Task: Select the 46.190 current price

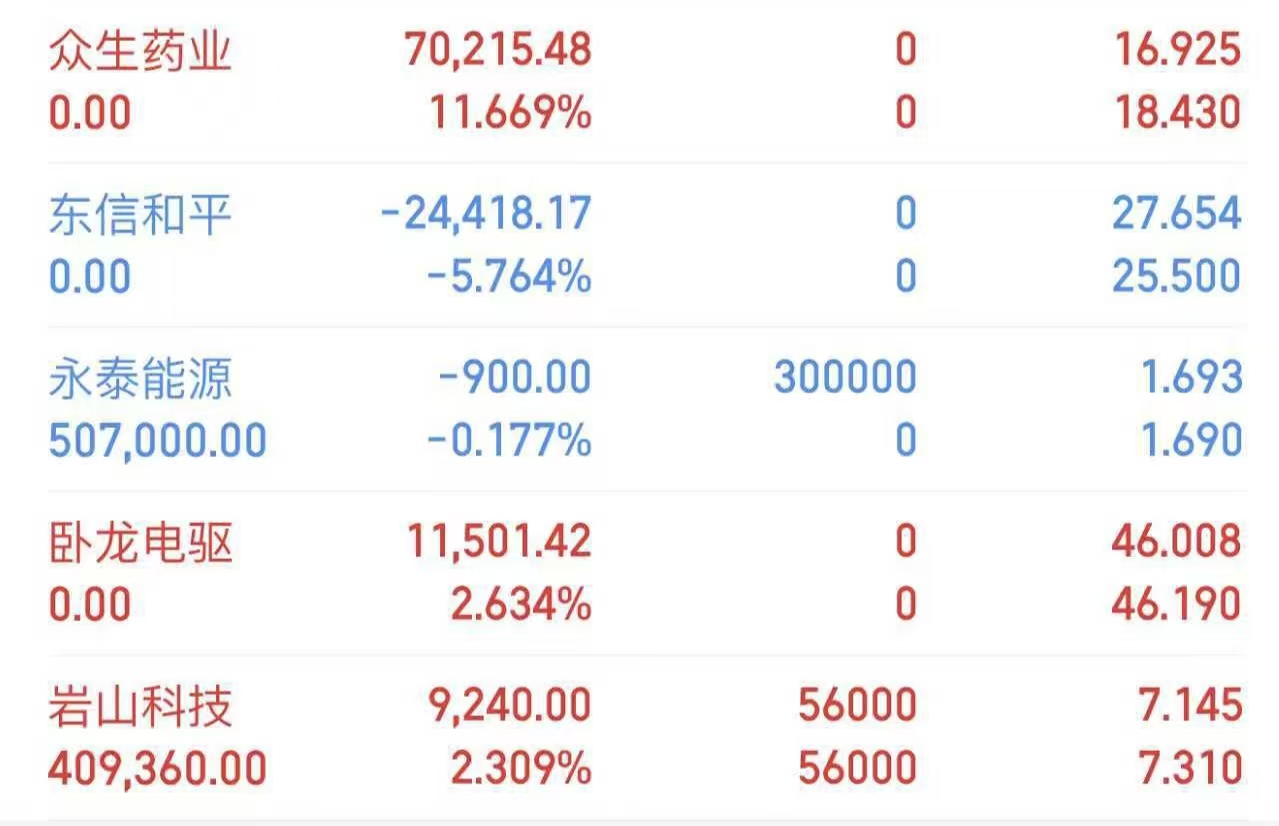Action: [1176, 604]
